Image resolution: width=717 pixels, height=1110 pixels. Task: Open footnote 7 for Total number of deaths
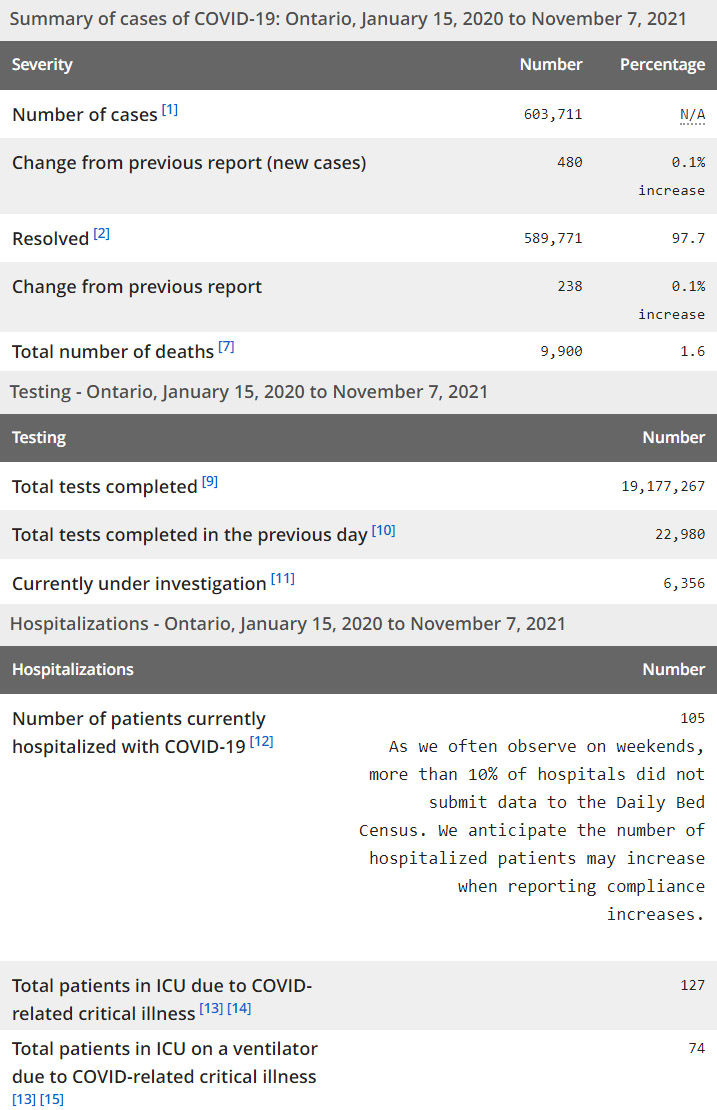point(226,347)
